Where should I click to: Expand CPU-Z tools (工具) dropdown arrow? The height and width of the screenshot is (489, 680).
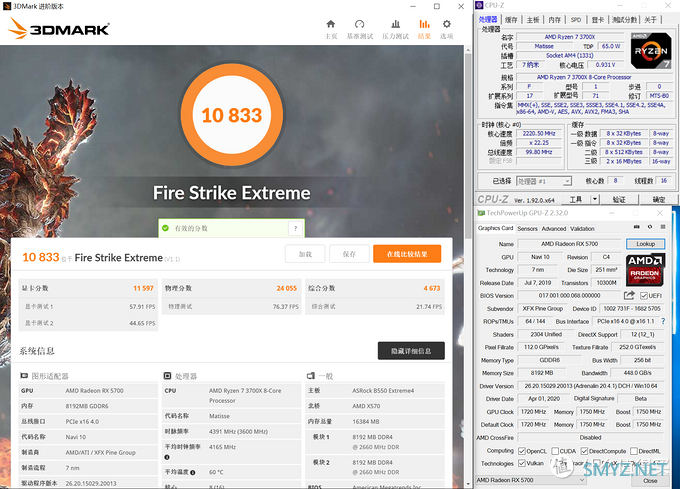(595, 199)
